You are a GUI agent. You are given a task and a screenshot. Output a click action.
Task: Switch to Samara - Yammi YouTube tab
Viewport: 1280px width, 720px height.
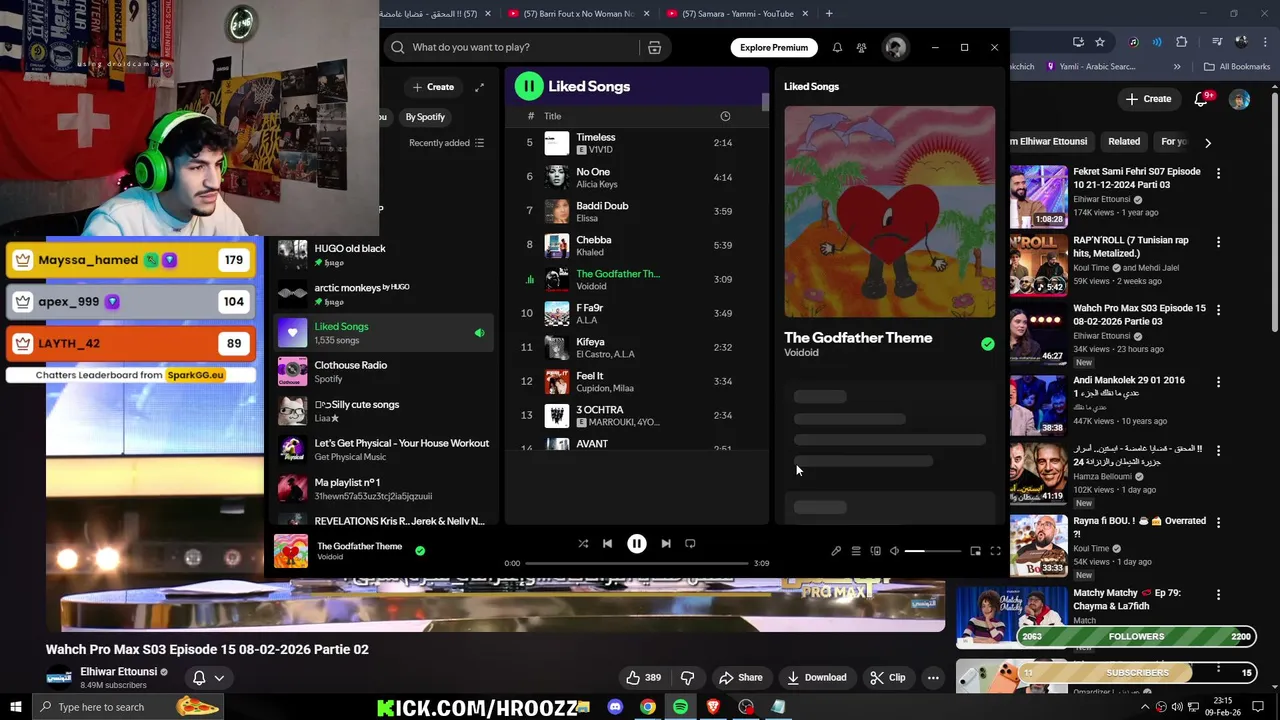(x=738, y=13)
